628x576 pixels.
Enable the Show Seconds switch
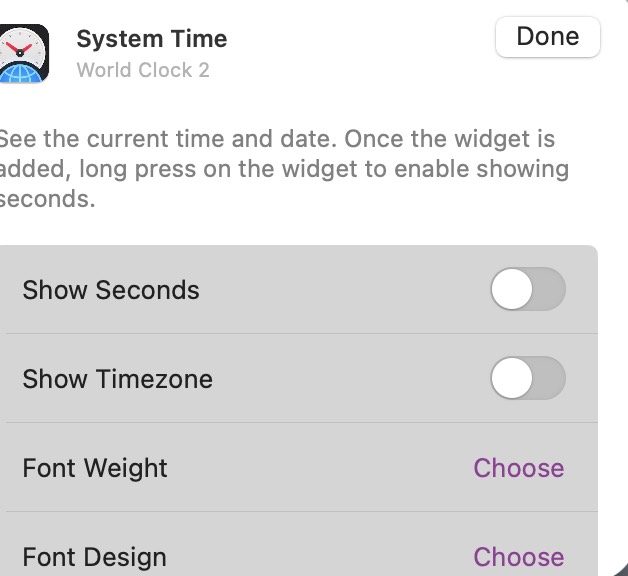[527, 290]
